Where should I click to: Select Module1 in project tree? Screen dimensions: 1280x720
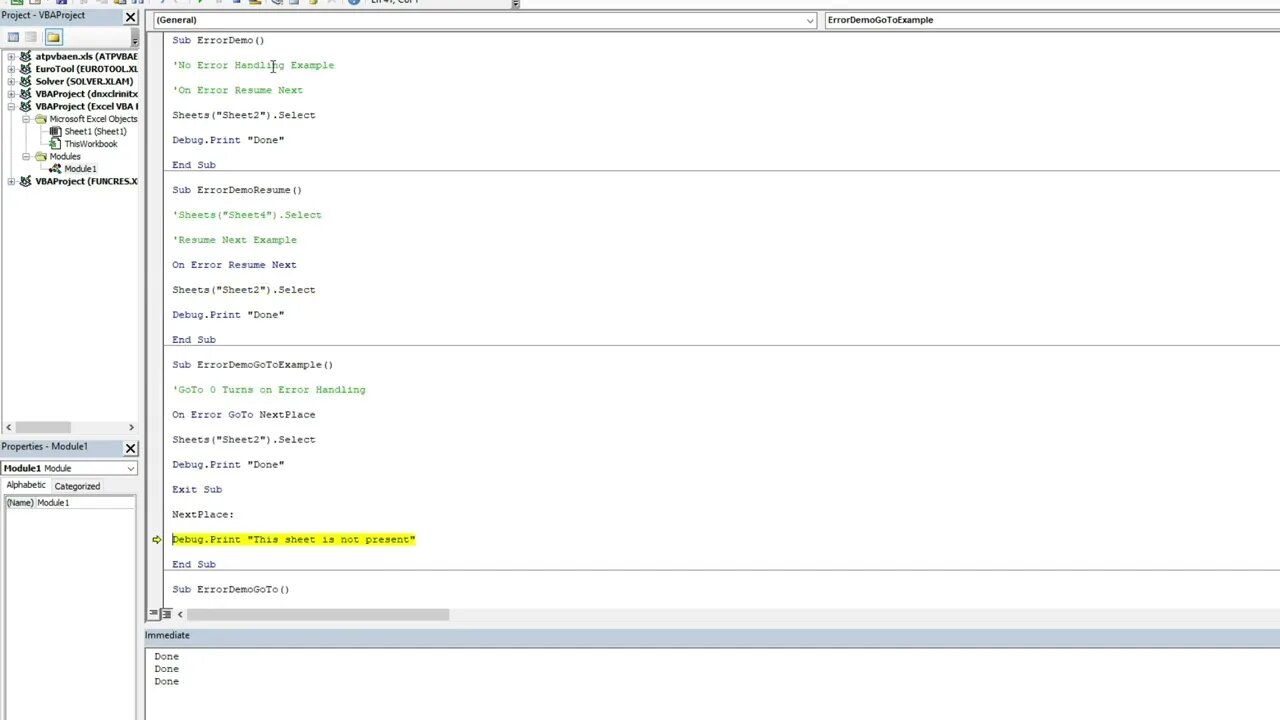80,169
